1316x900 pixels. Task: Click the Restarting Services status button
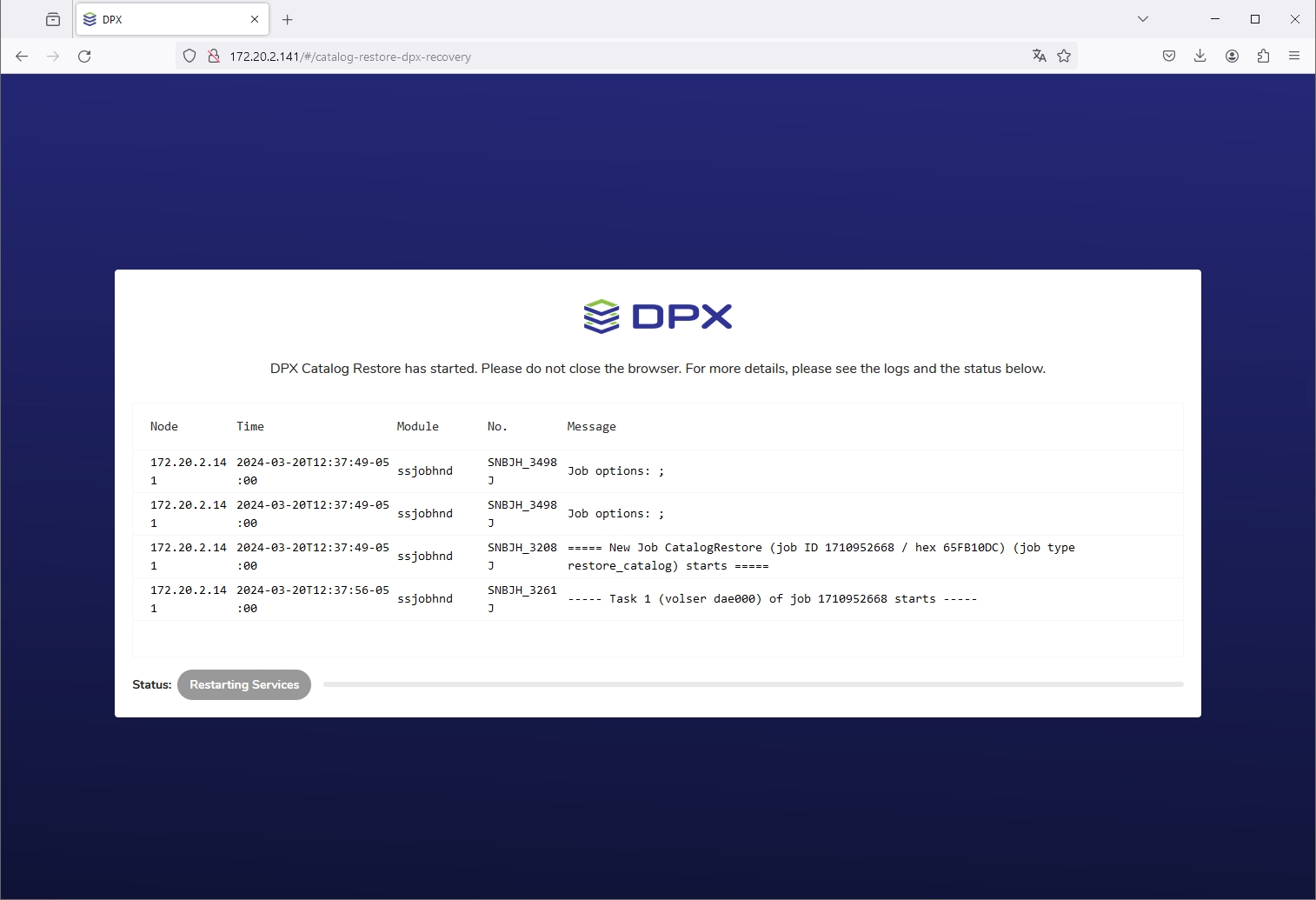244,685
